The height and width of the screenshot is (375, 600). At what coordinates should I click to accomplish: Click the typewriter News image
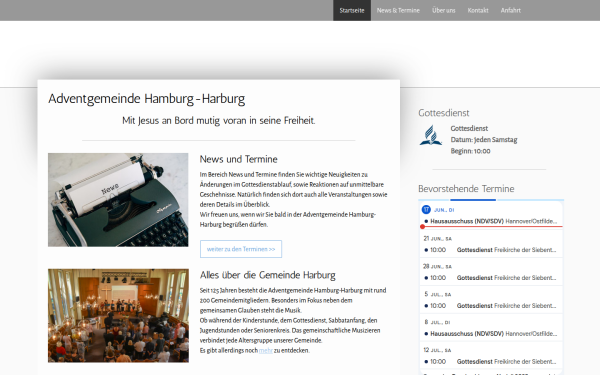coord(118,200)
